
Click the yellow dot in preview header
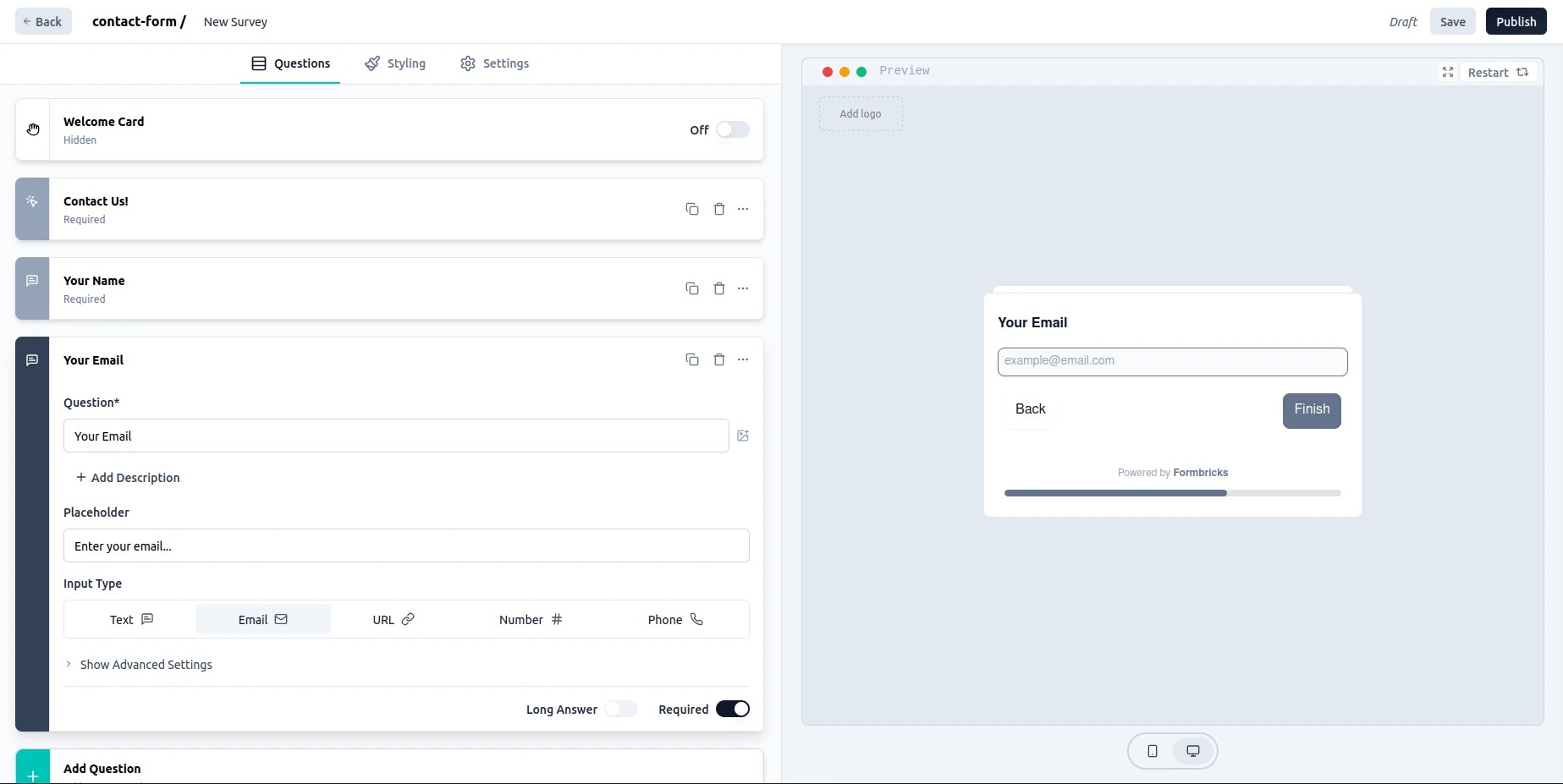click(x=845, y=72)
